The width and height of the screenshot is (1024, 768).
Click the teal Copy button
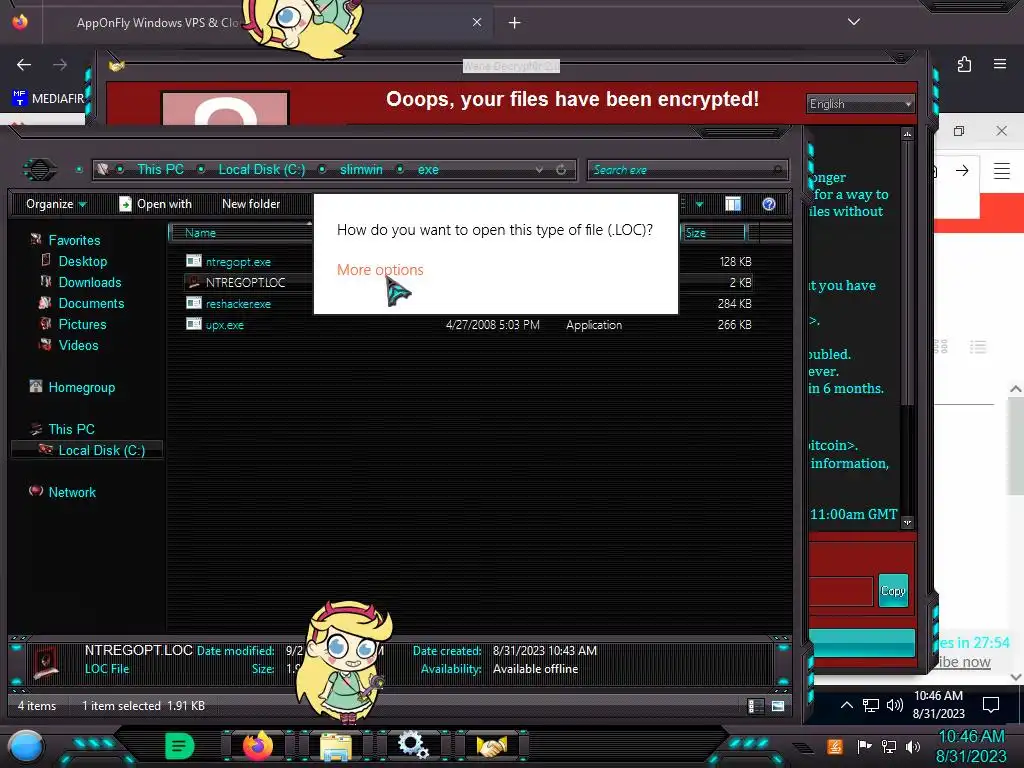tap(893, 590)
